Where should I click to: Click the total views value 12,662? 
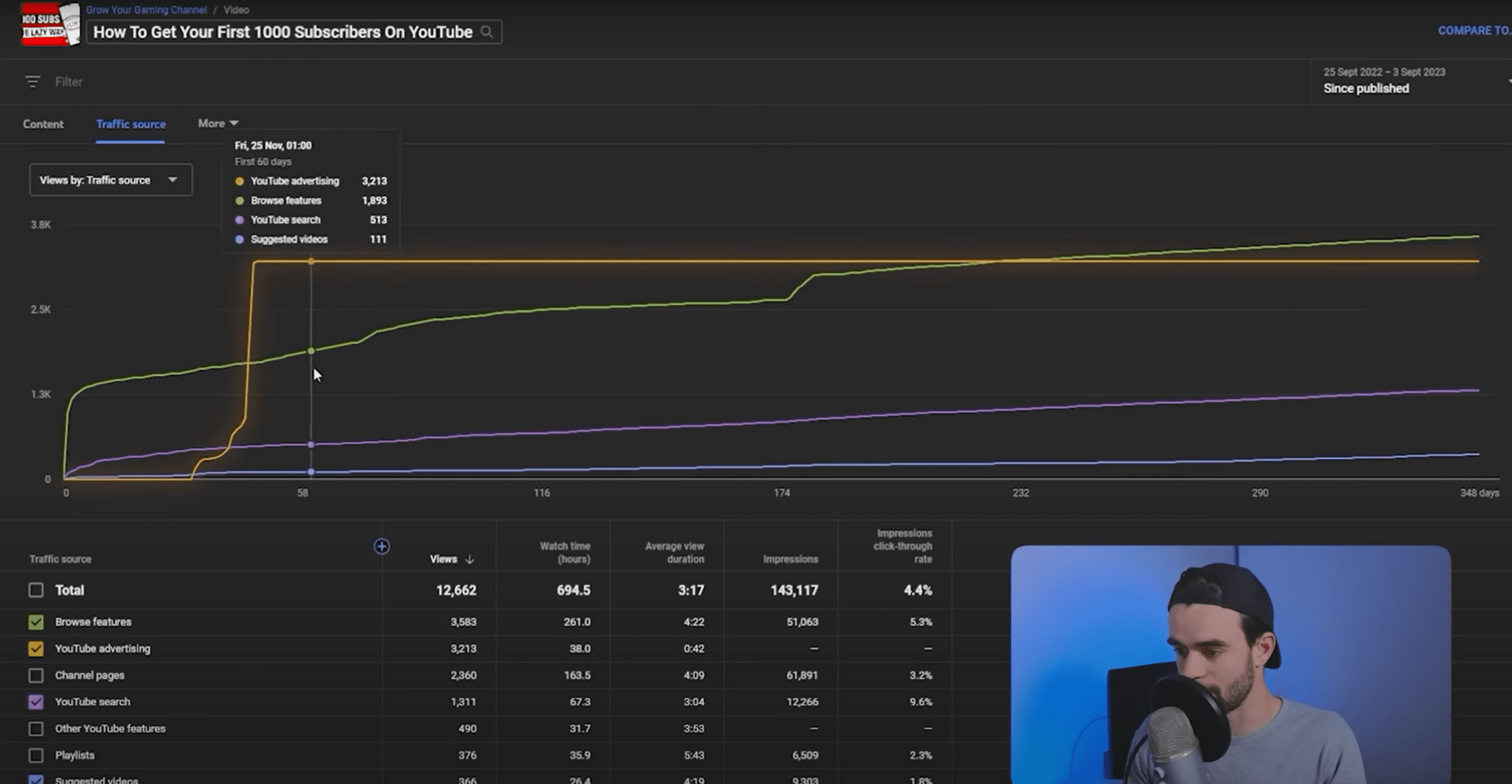click(456, 590)
